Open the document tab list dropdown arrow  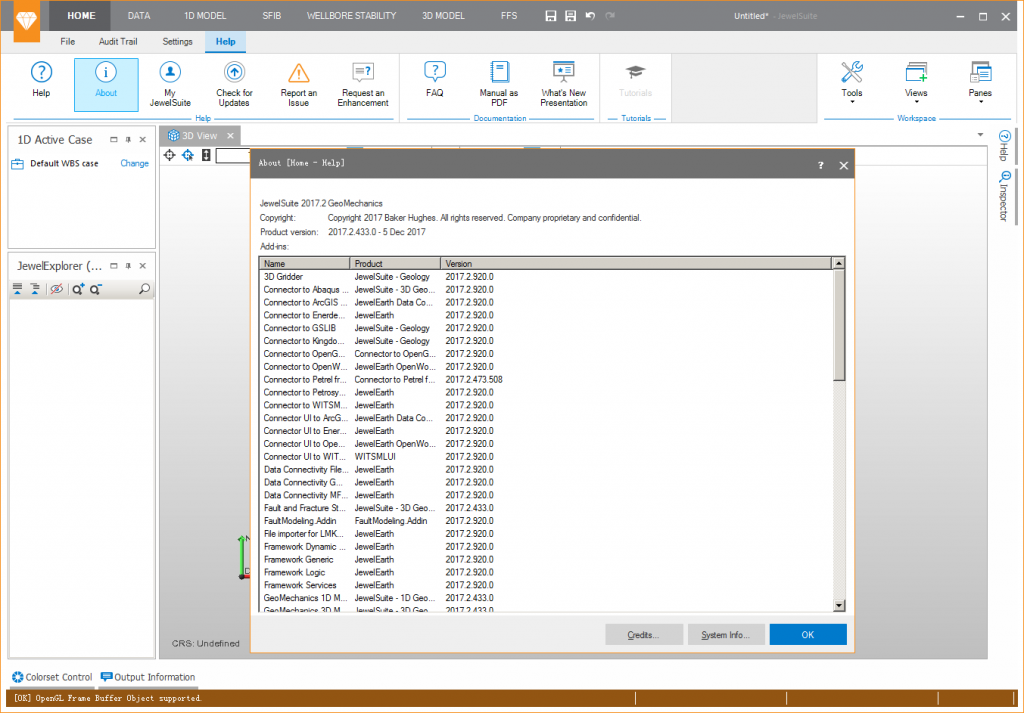980,135
